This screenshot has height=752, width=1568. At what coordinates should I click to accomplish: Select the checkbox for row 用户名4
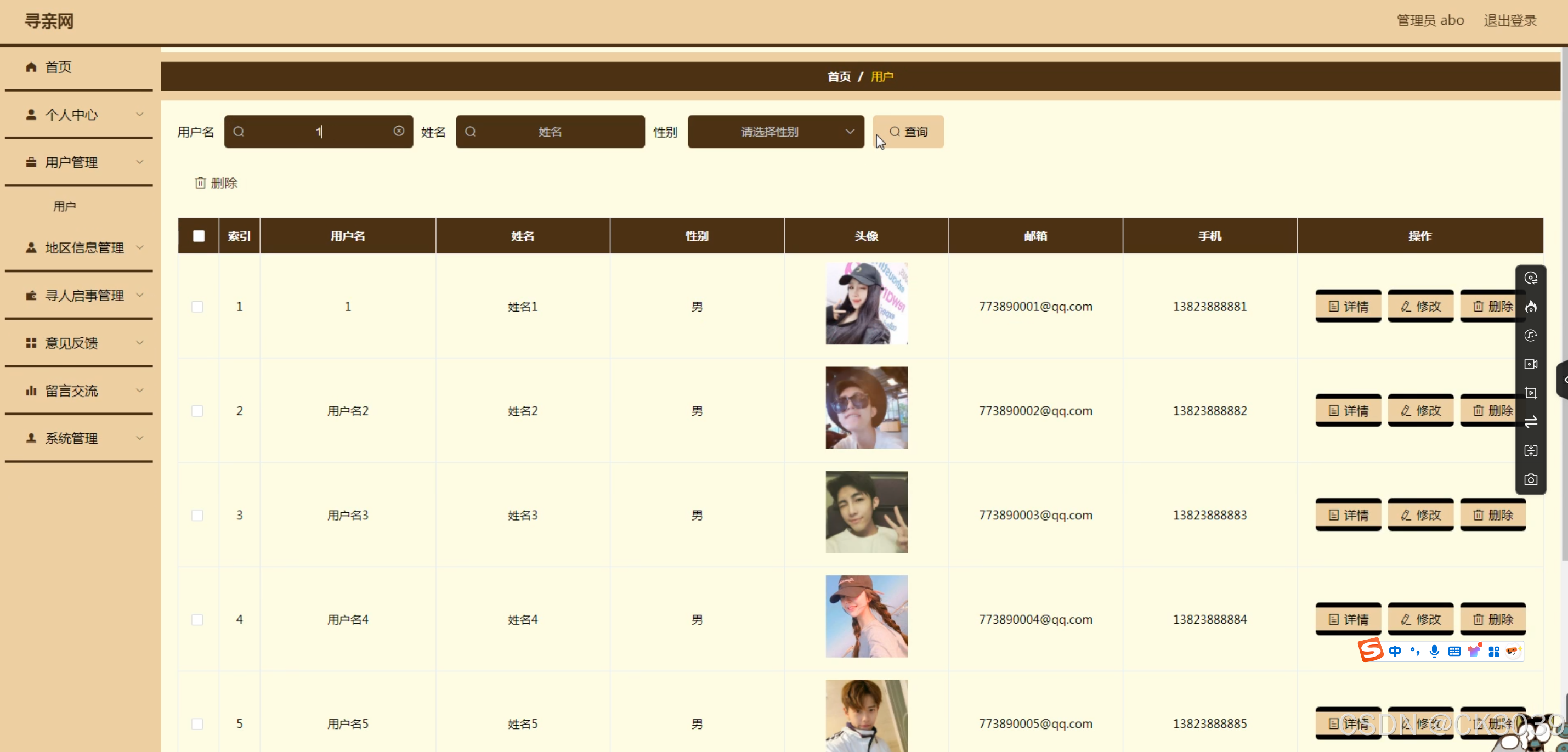pos(197,619)
